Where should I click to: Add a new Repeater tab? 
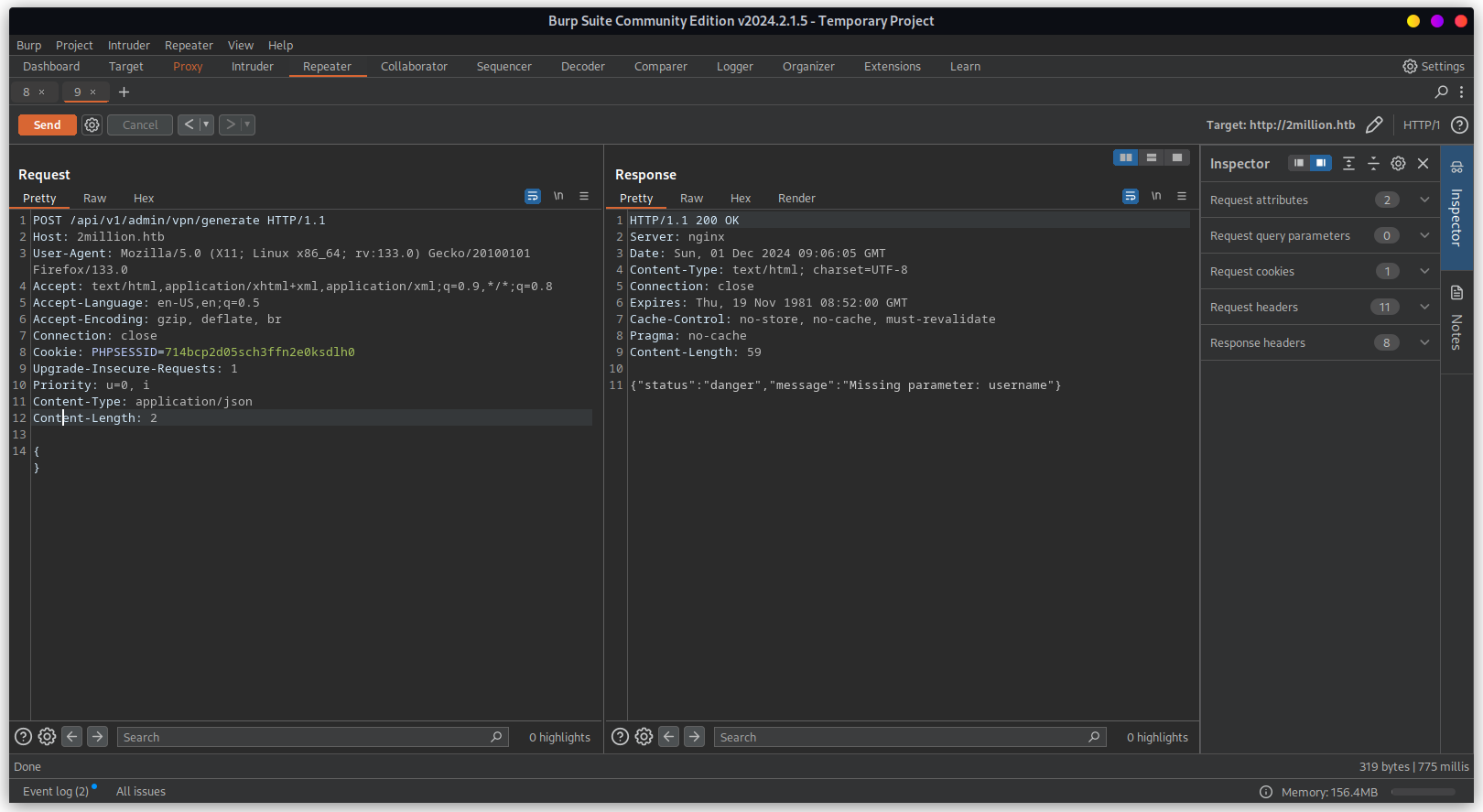pyautogui.click(x=124, y=92)
